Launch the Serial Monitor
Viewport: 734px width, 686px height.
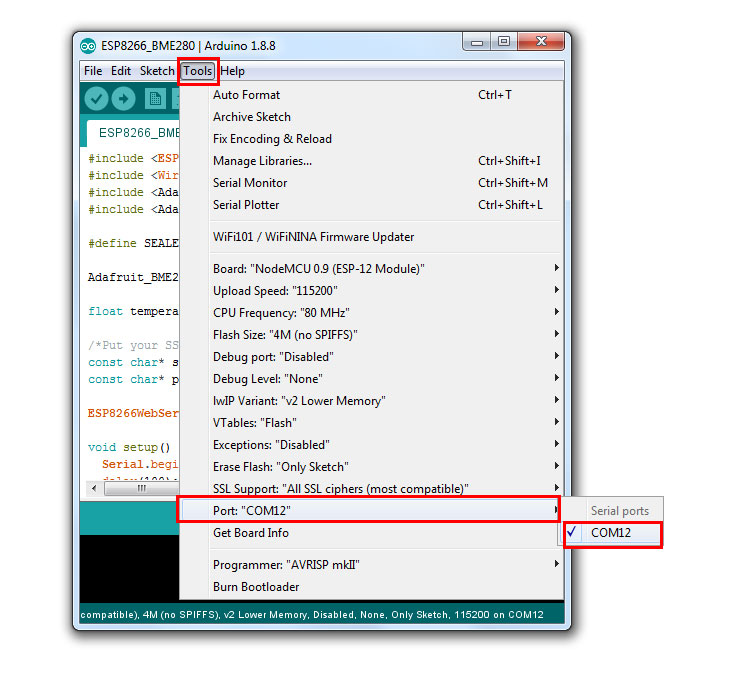[x=371, y=183]
